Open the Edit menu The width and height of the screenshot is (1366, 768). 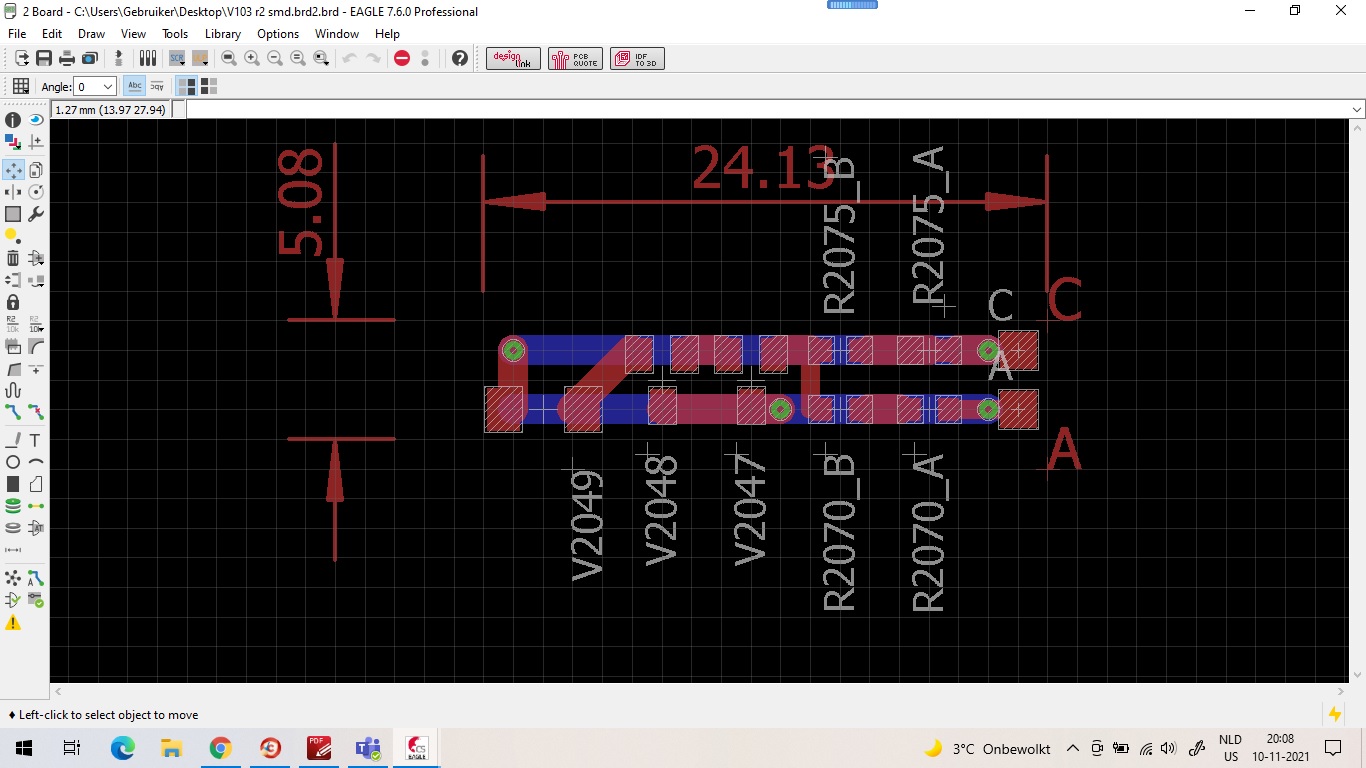tap(52, 33)
